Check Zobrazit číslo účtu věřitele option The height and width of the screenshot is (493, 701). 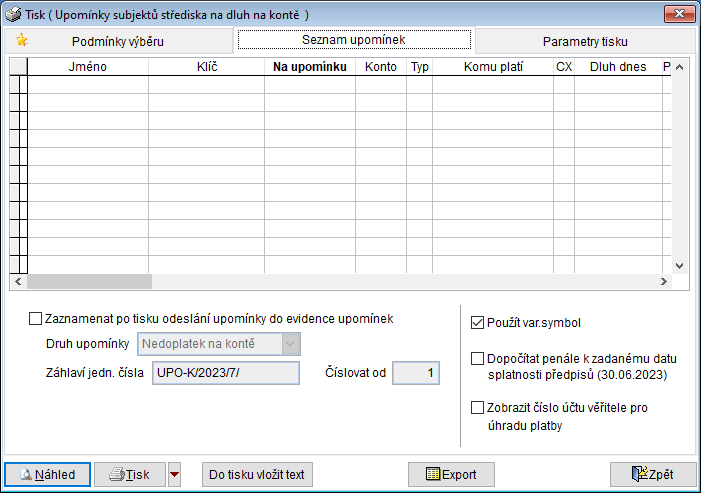477,408
